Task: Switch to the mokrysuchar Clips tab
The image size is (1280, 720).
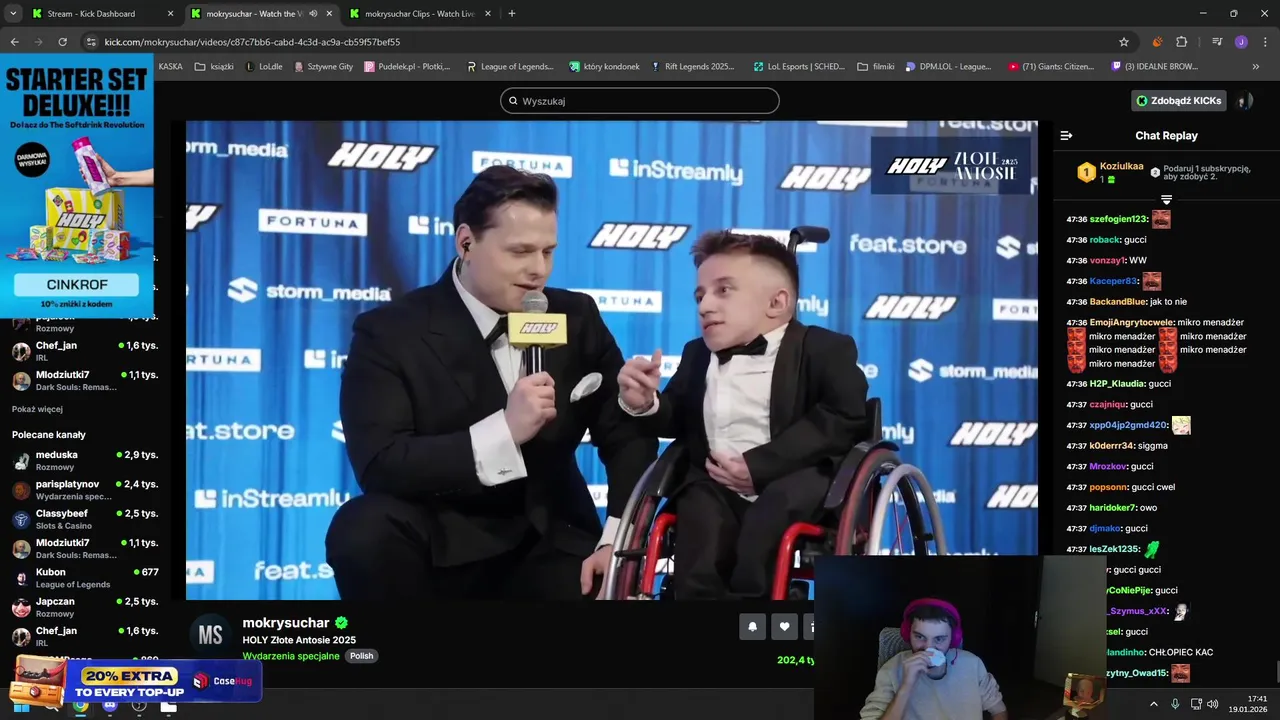Action: click(420, 14)
